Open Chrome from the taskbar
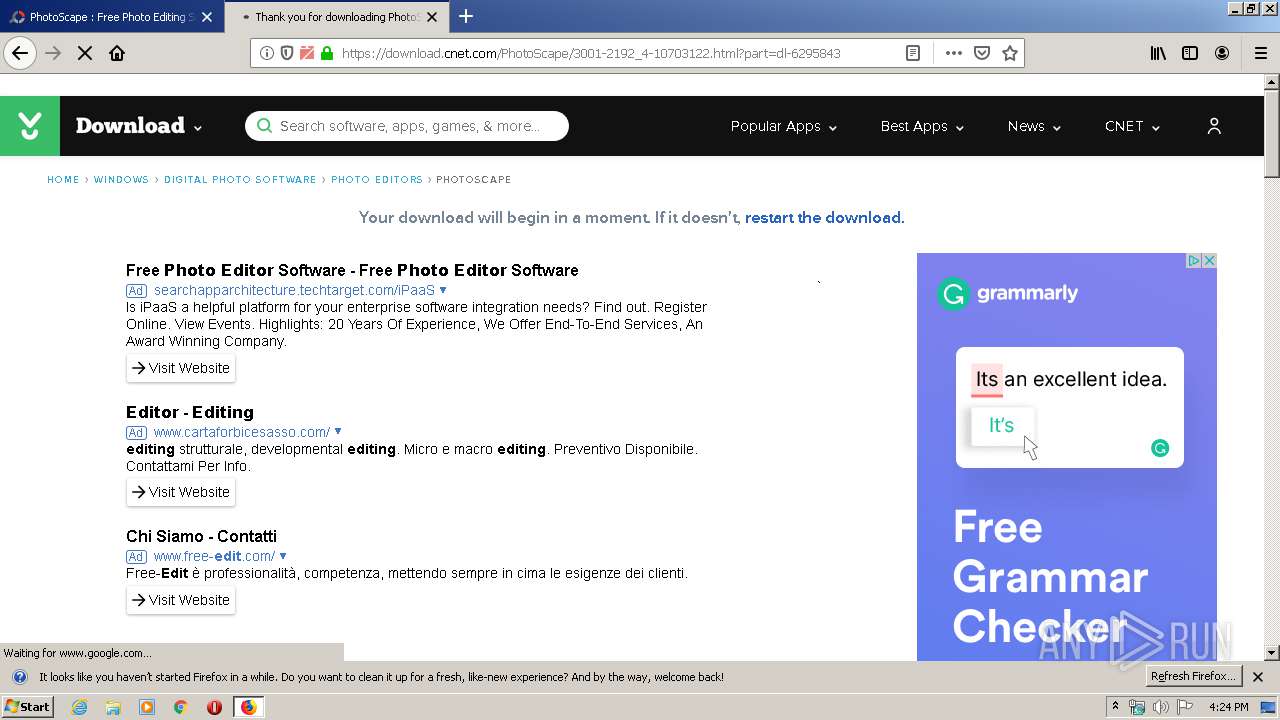Image resolution: width=1280 pixels, height=720 pixels. [180, 707]
